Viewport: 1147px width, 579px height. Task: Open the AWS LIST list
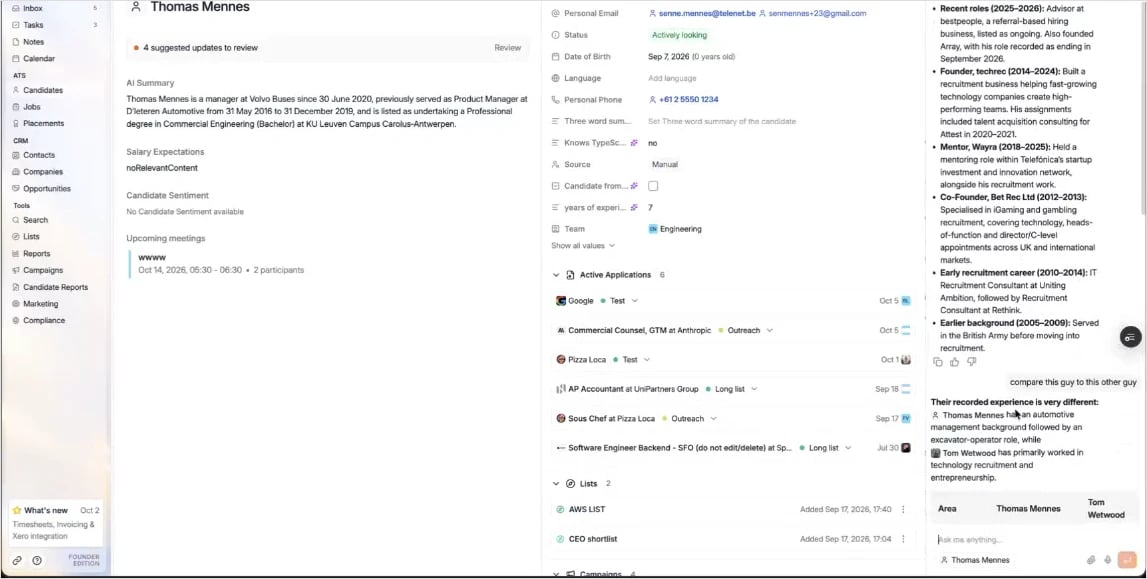click(587, 510)
